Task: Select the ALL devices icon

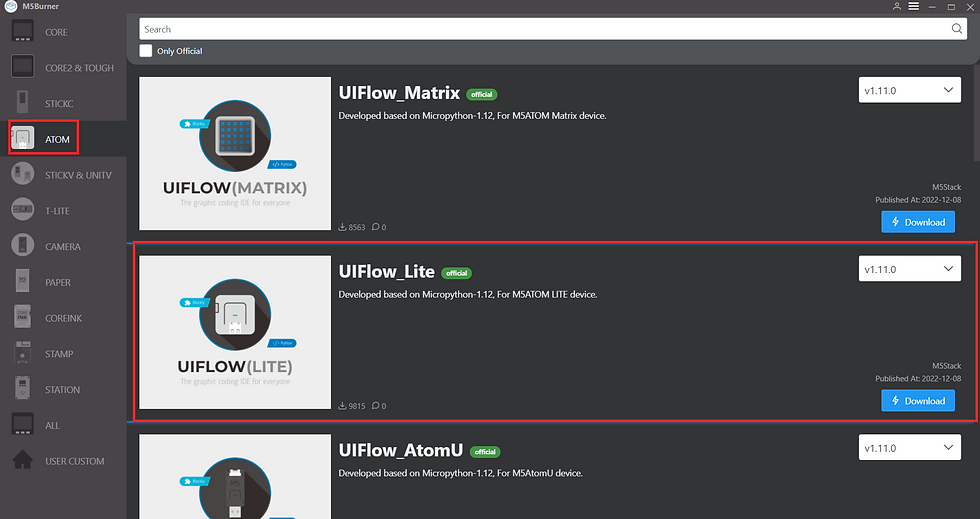Action: click(x=22, y=424)
